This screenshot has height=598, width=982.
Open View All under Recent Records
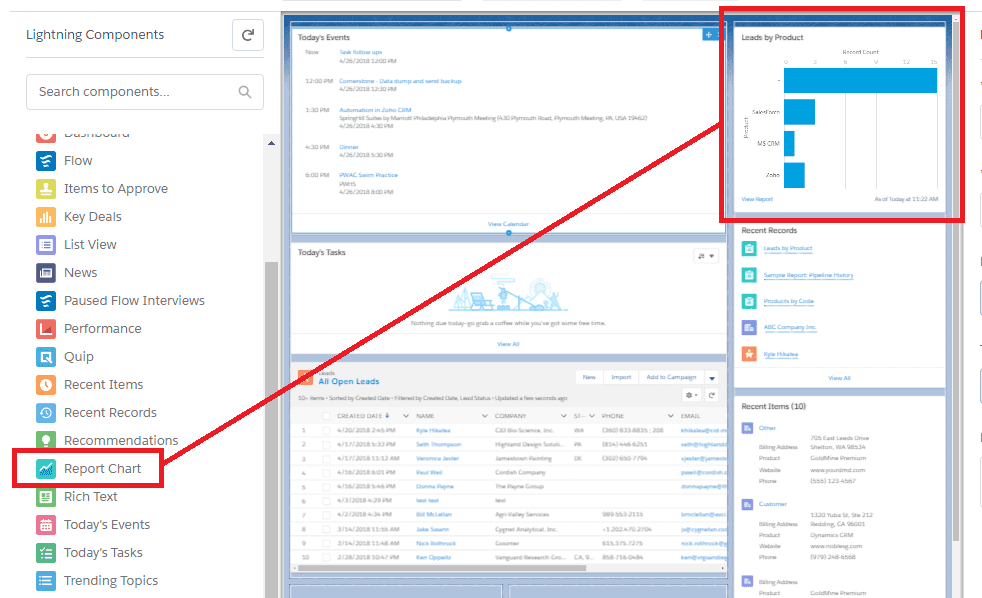tap(839, 378)
